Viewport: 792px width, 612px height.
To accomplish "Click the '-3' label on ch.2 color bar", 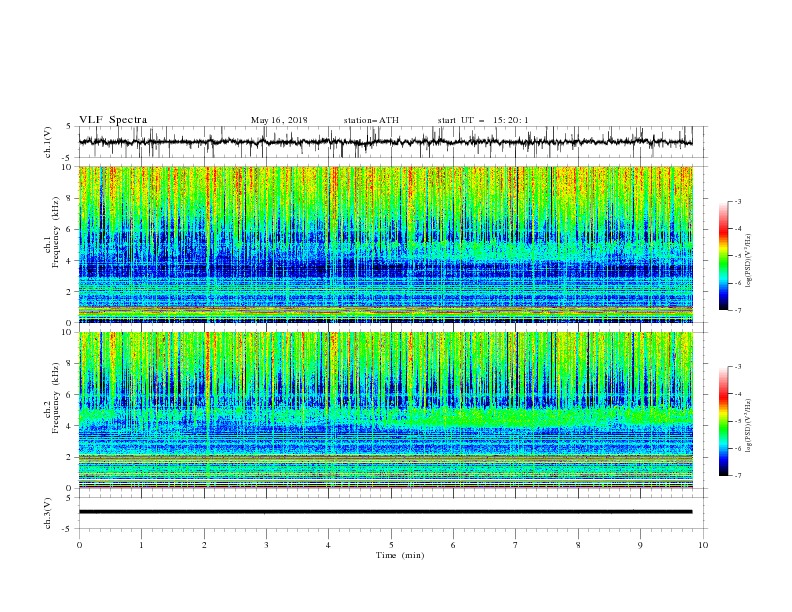I will tap(738, 367).
